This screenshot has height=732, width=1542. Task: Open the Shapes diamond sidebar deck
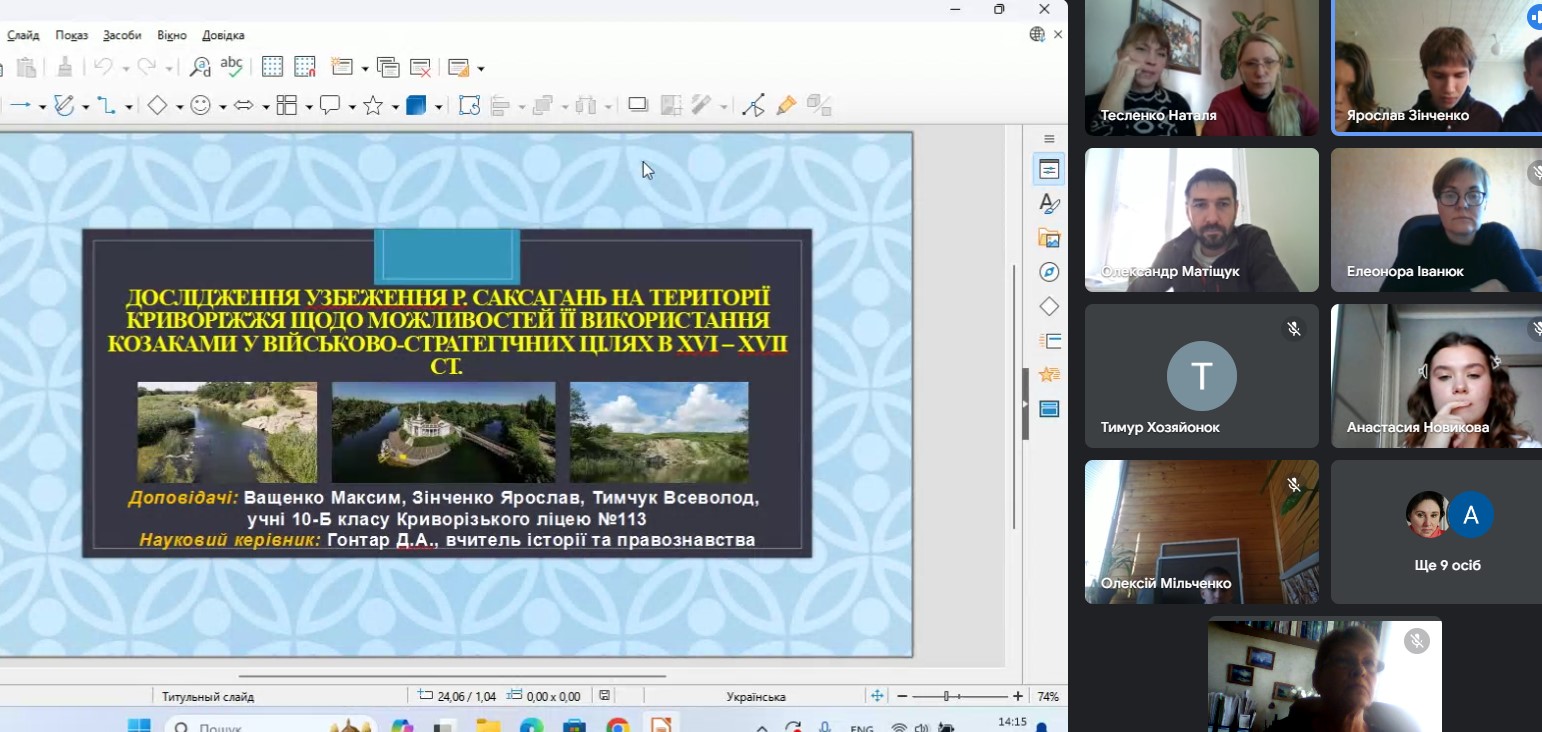click(1049, 306)
